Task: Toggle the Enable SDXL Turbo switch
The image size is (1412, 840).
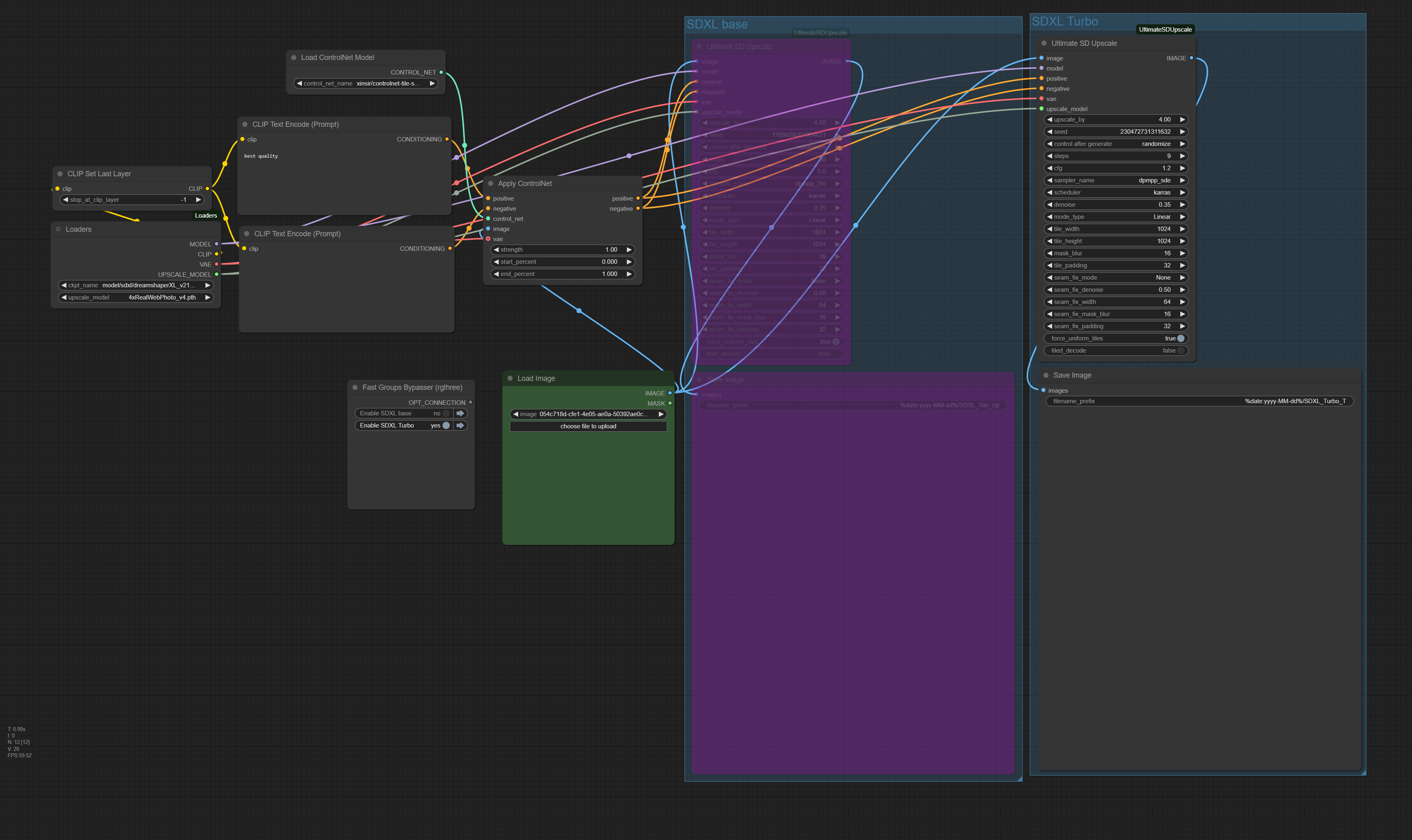Action: tap(445, 425)
